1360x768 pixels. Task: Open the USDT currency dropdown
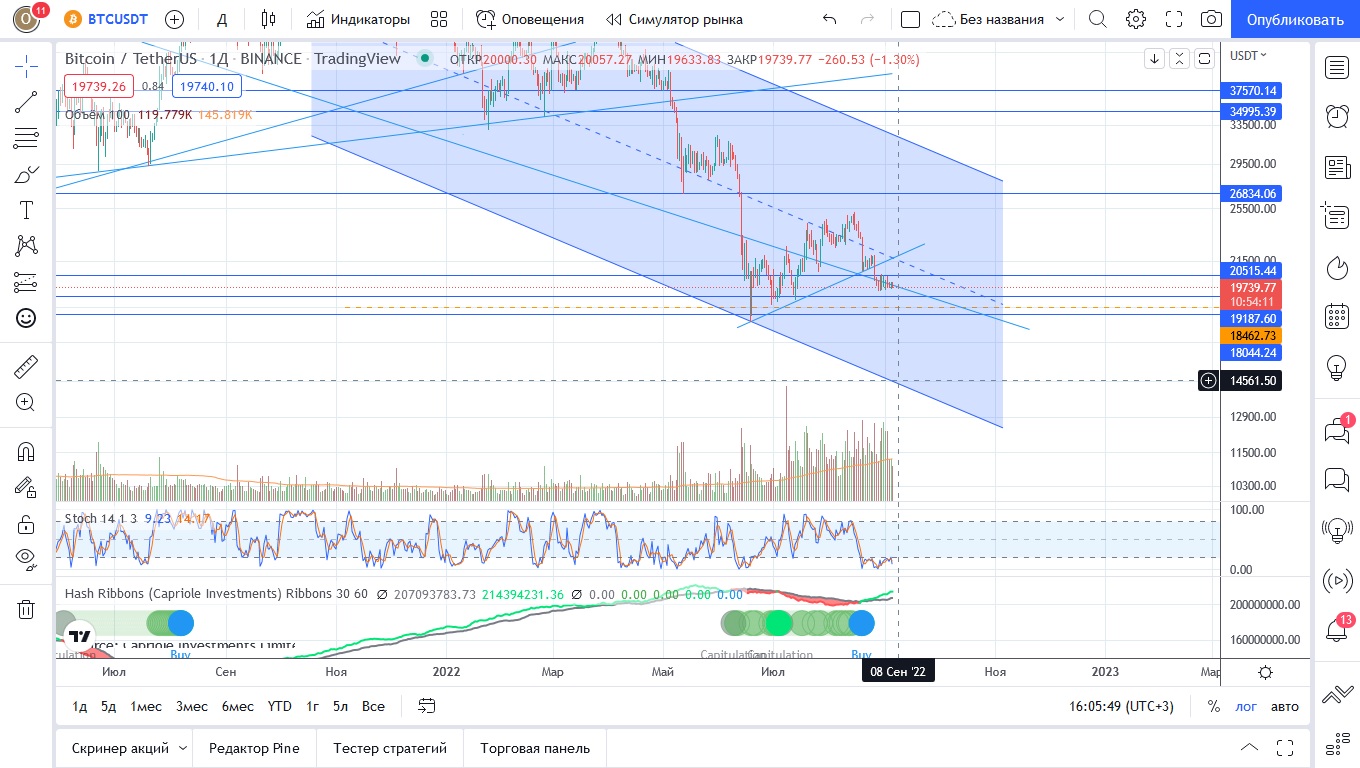[x=1248, y=56]
